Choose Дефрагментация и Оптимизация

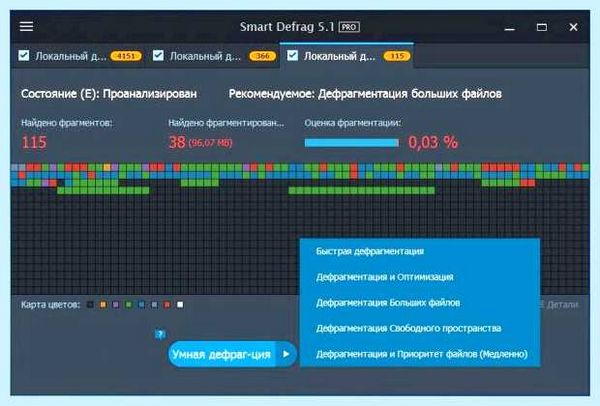tap(385, 277)
